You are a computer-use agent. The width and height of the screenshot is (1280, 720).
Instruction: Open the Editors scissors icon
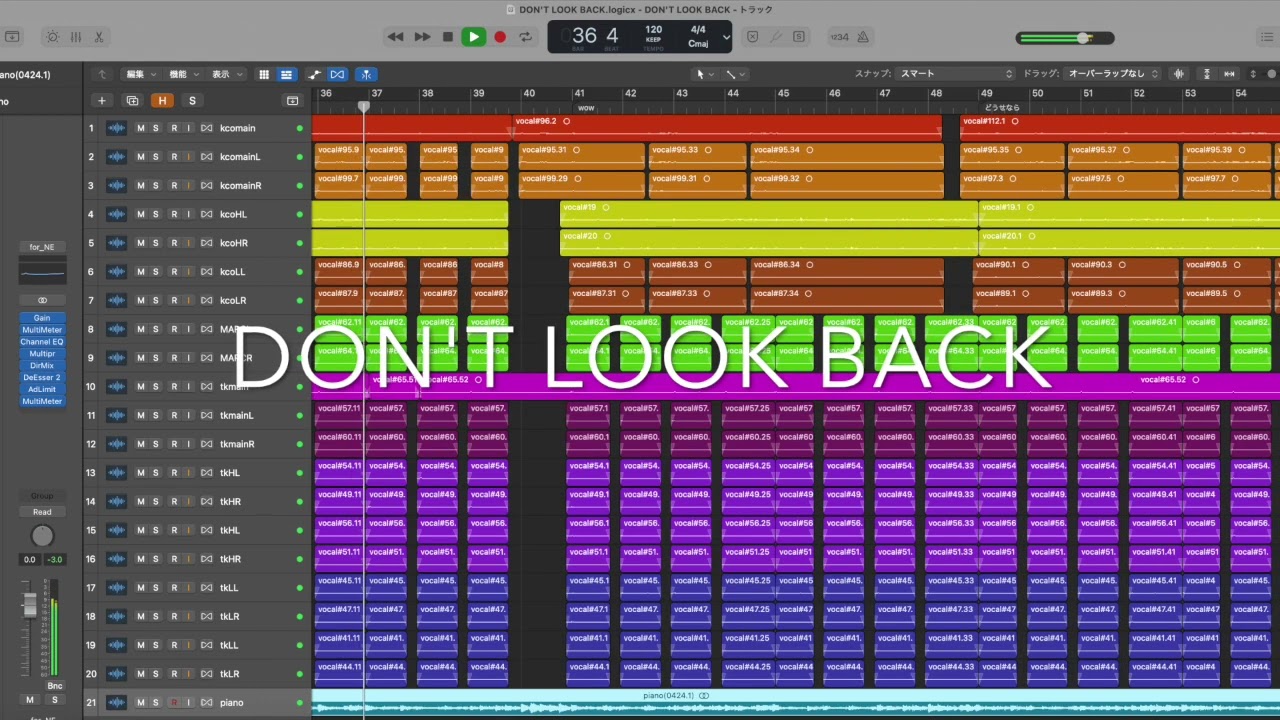[x=99, y=37]
